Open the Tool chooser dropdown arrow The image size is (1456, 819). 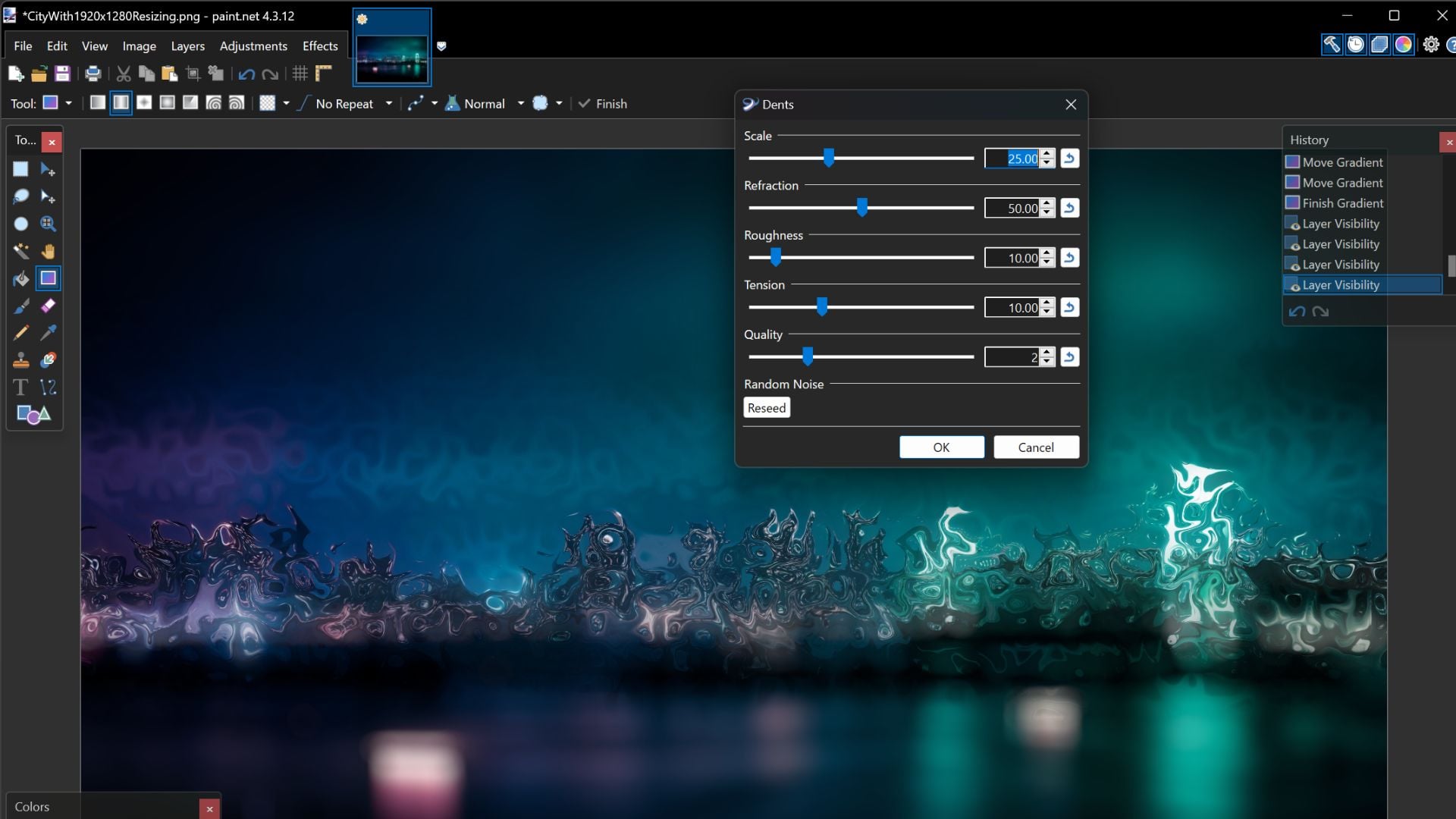point(68,104)
